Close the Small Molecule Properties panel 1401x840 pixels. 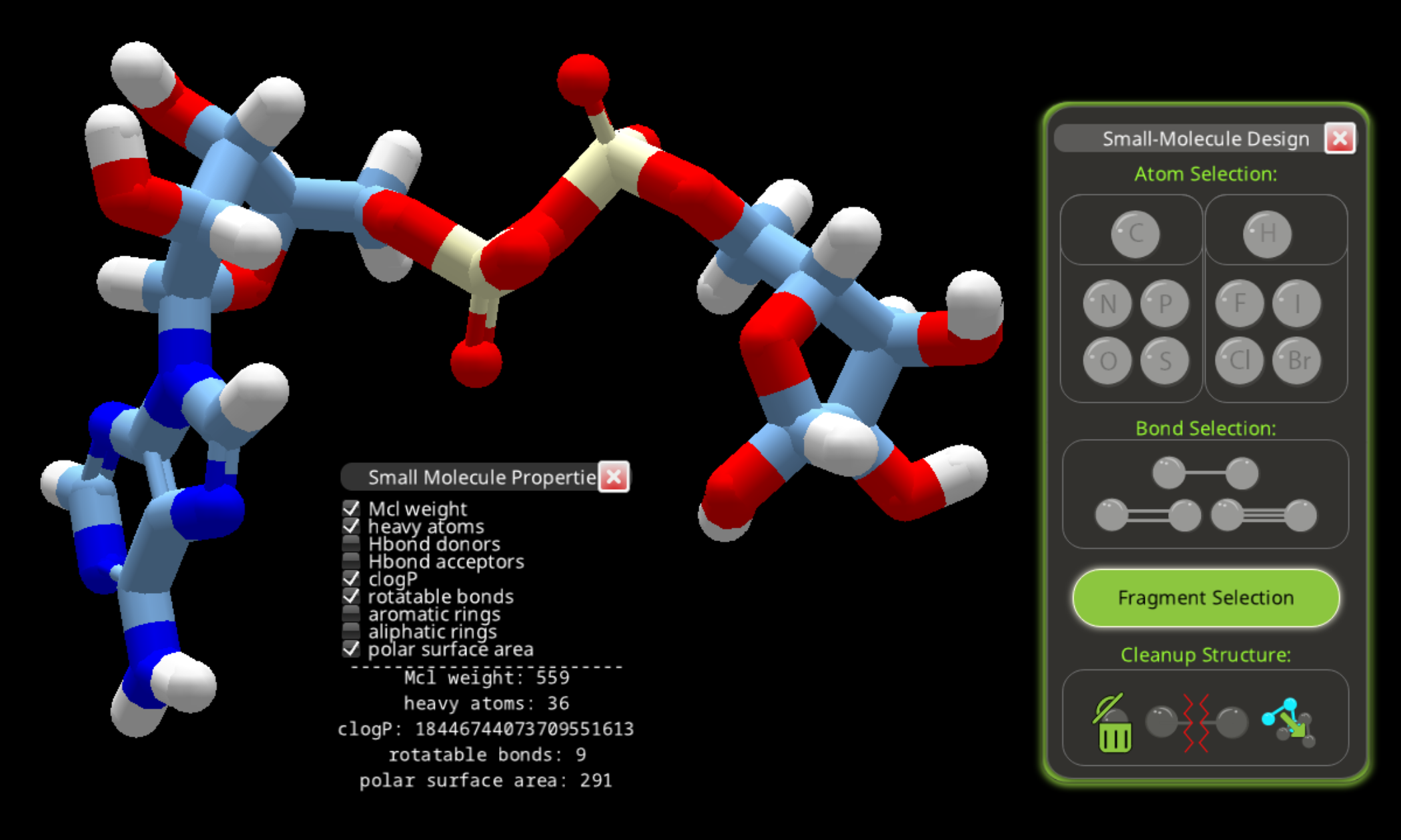point(613,477)
